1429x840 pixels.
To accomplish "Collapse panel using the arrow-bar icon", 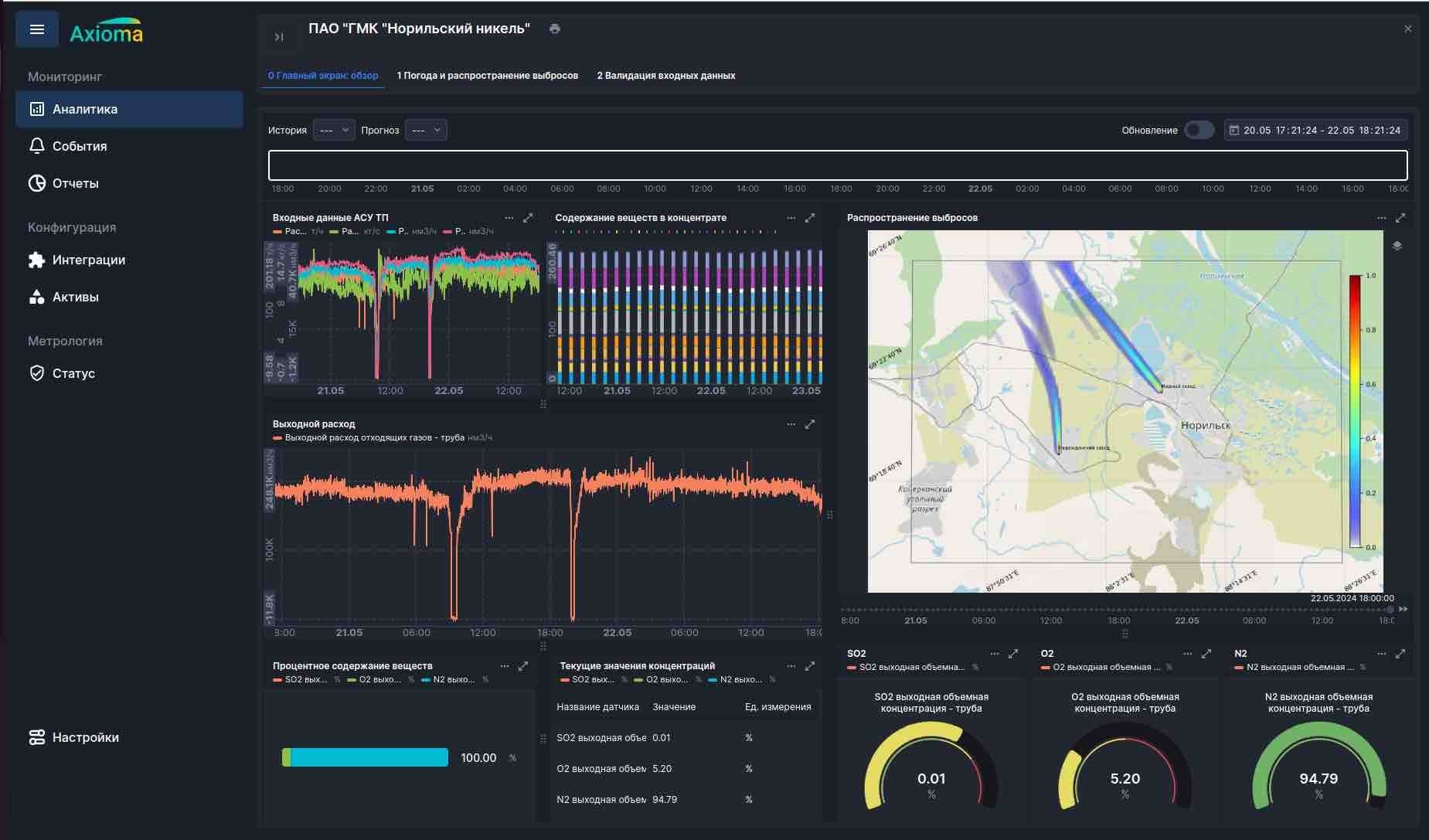I will (279, 36).
